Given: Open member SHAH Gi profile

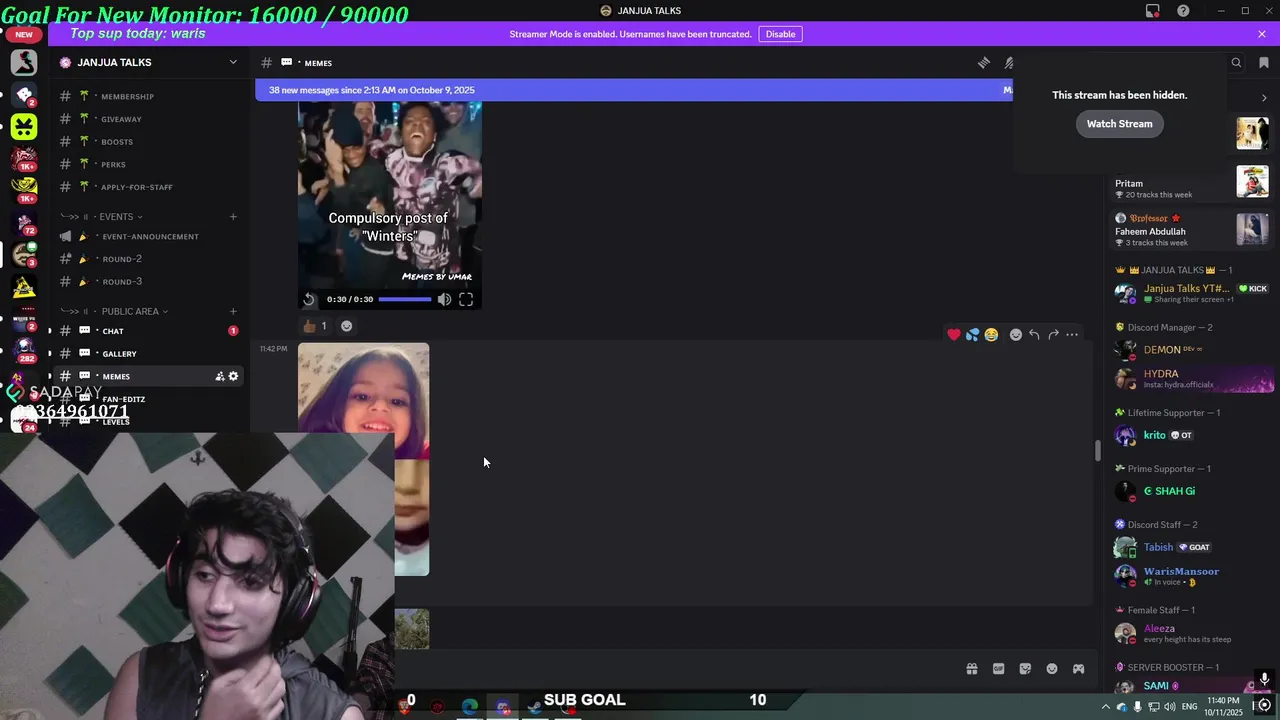Looking at the screenshot, I should 1191,491.
